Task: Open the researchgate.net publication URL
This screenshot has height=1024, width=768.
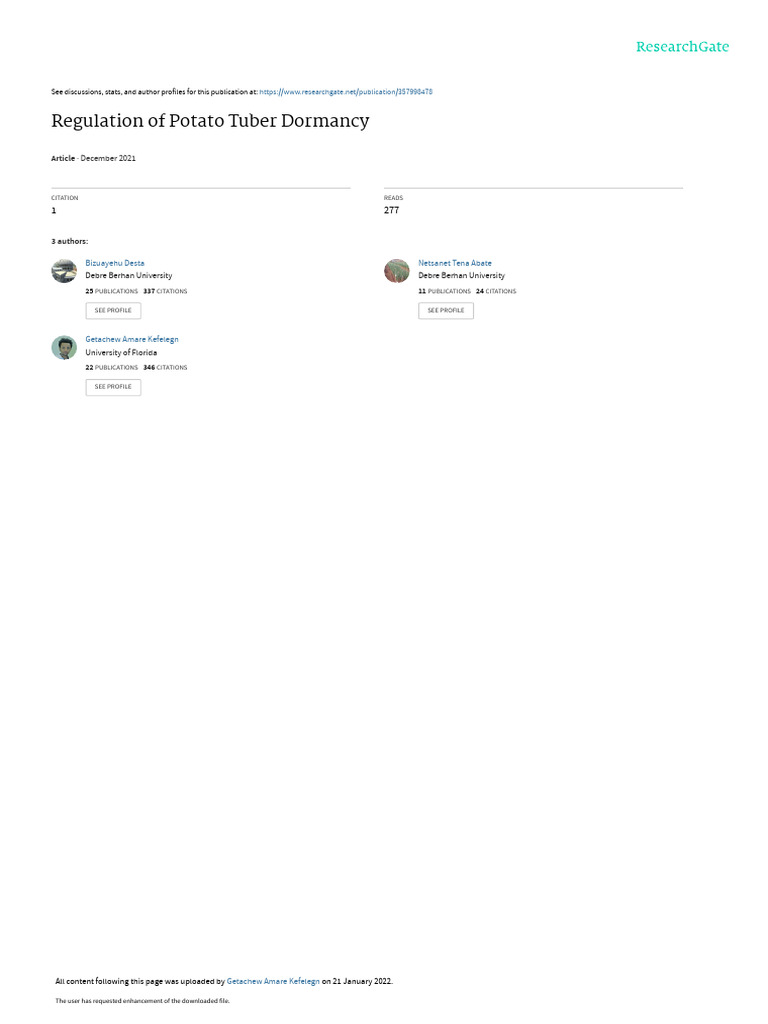Action: click(345, 92)
